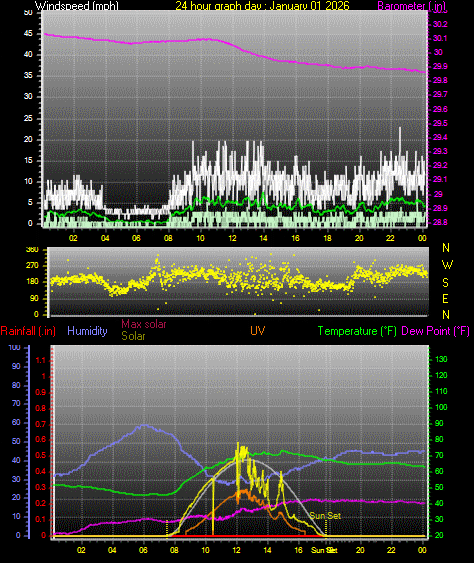Click the '100' humidity axis value
474x563 pixels.
tap(14, 347)
